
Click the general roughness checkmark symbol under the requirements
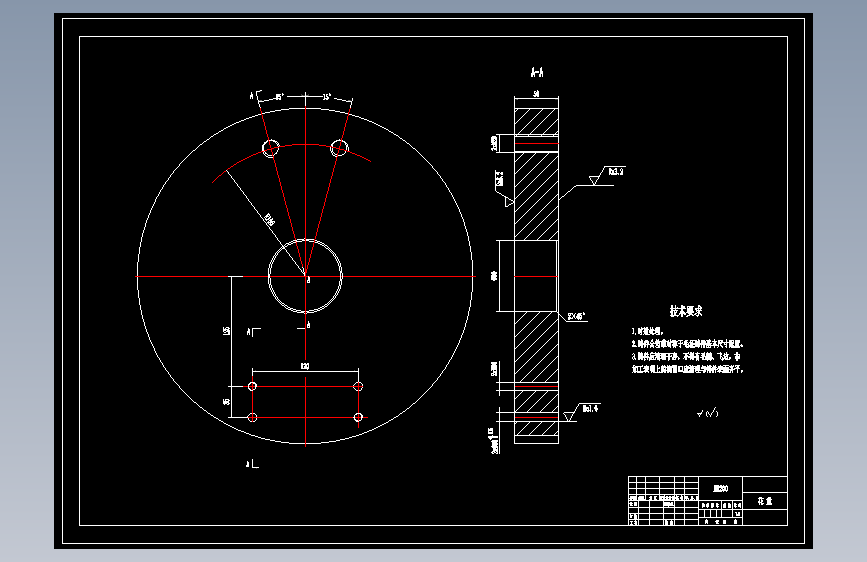708,413
